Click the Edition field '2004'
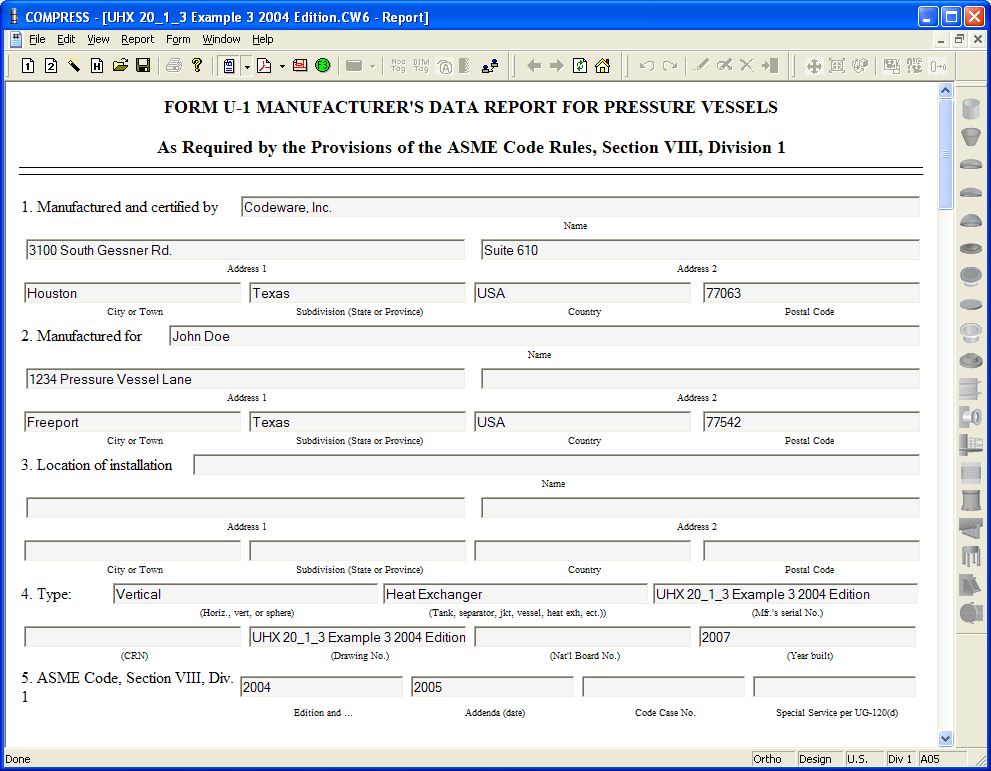The width and height of the screenshot is (991, 771). coord(321,687)
